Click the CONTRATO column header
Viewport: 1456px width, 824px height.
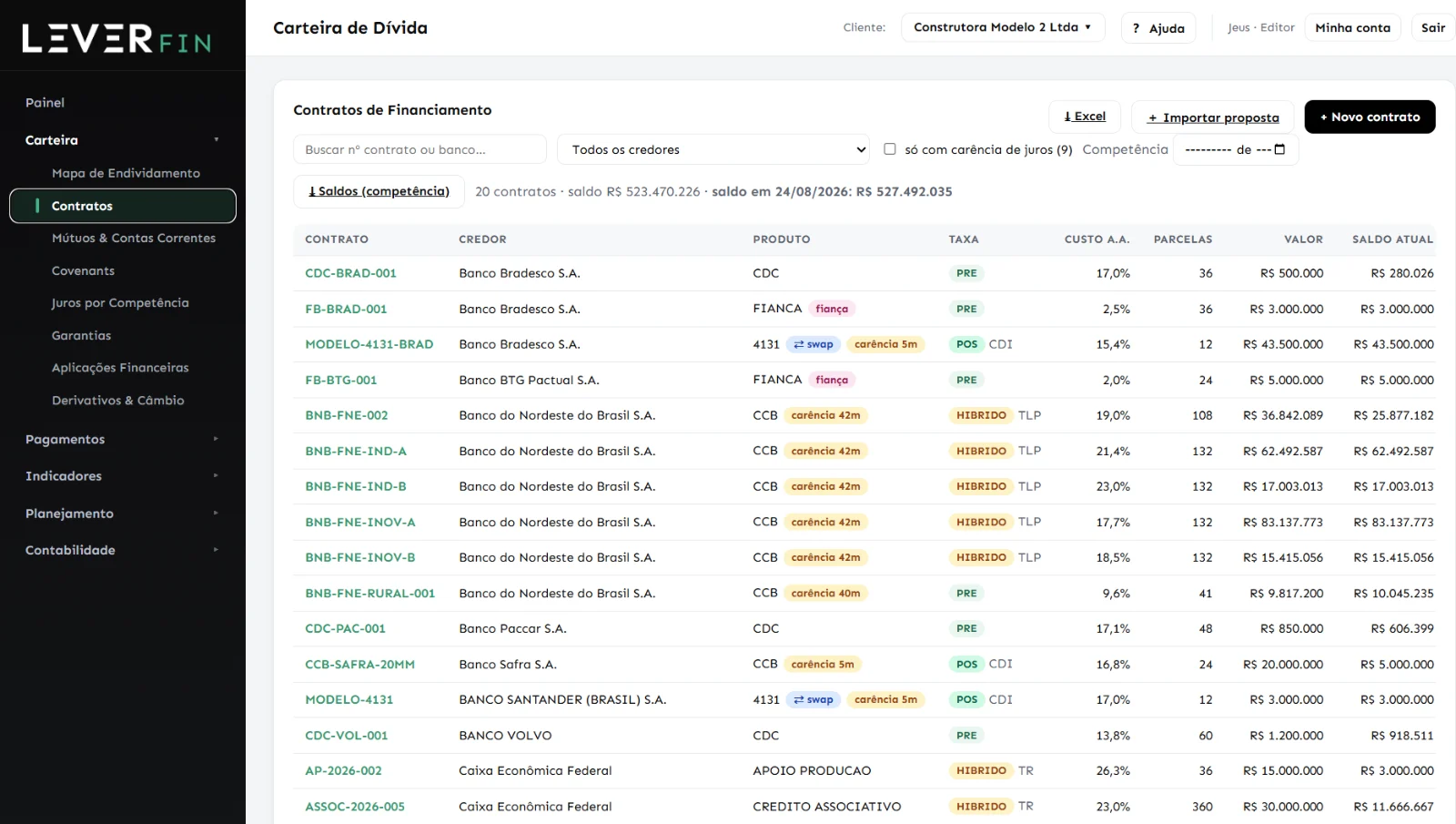[337, 239]
